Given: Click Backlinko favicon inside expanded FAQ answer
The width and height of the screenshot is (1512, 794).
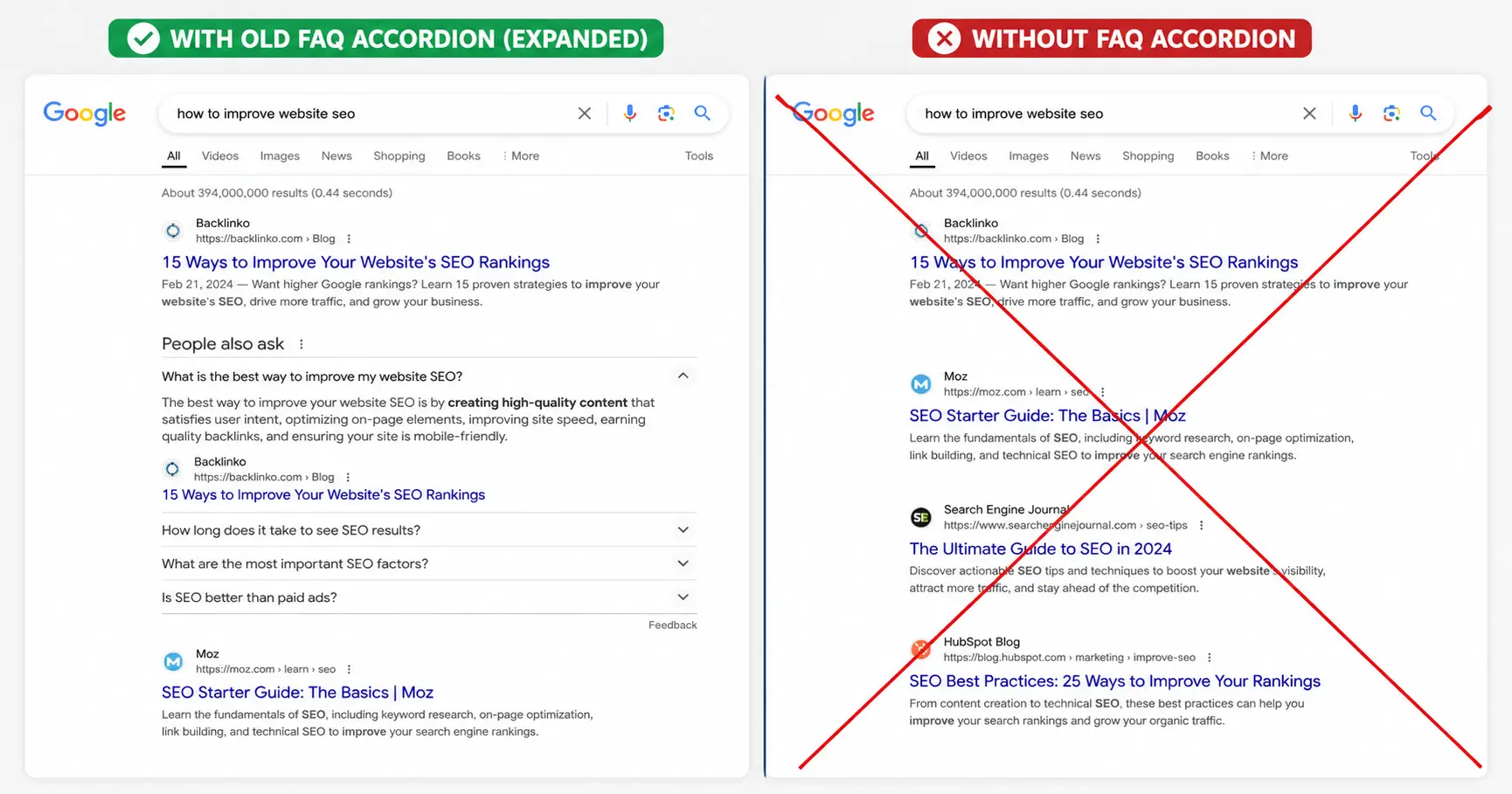Looking at the screenshot, I should coord(172,469).
